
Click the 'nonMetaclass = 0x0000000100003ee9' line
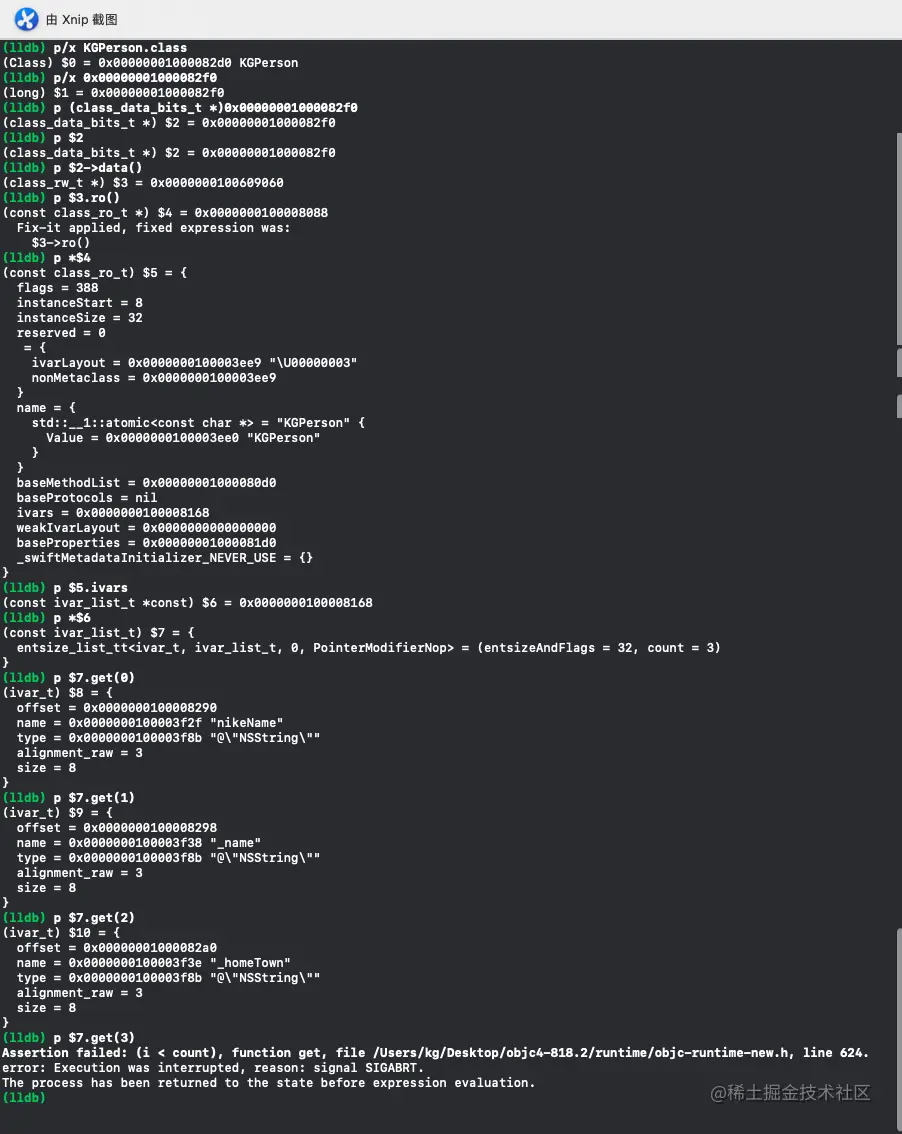point(153,378)
